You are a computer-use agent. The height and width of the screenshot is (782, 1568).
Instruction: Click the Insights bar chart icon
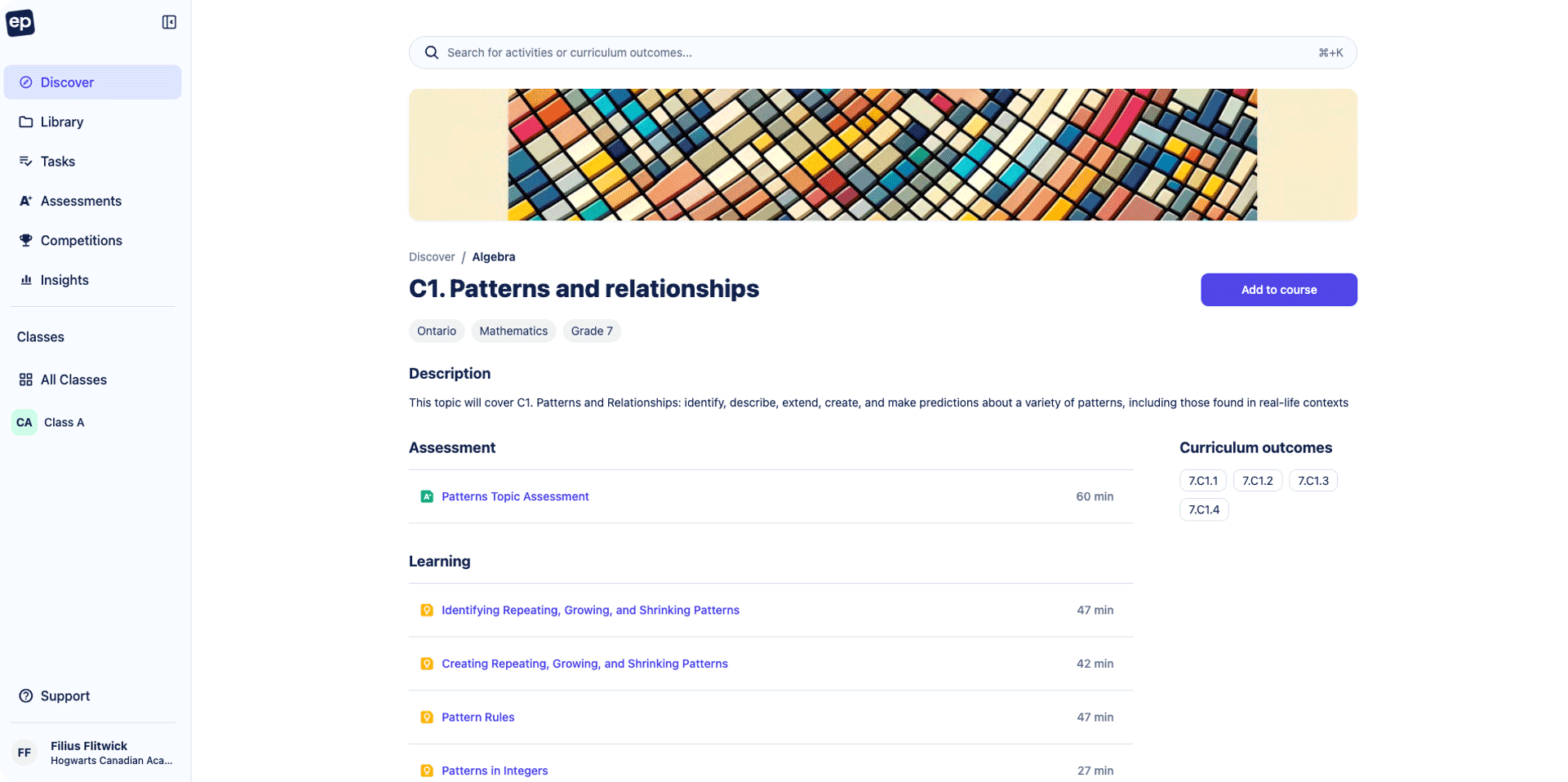[x=26, y=280]
